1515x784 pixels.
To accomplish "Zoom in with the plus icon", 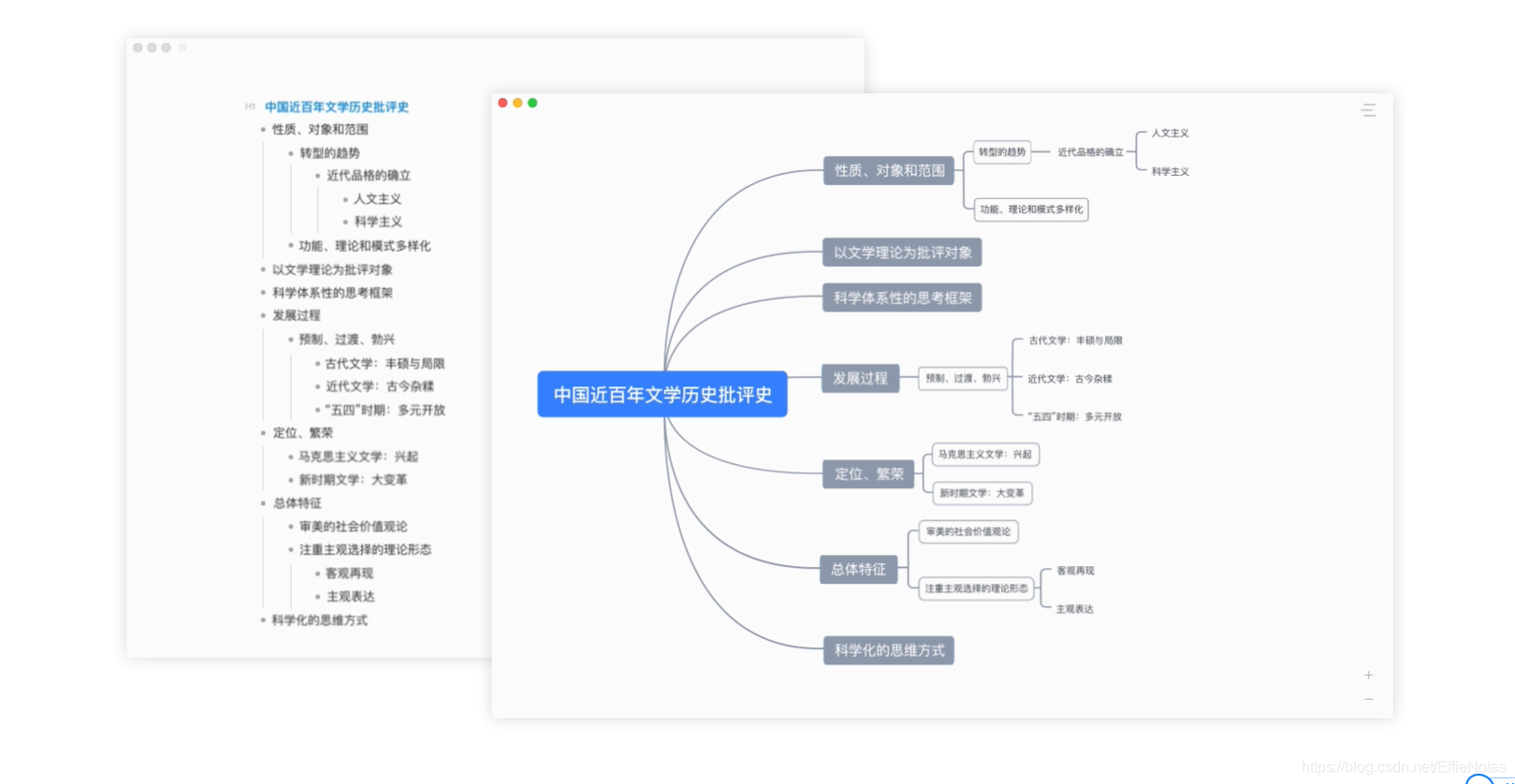I will (x=1368, y=675).
